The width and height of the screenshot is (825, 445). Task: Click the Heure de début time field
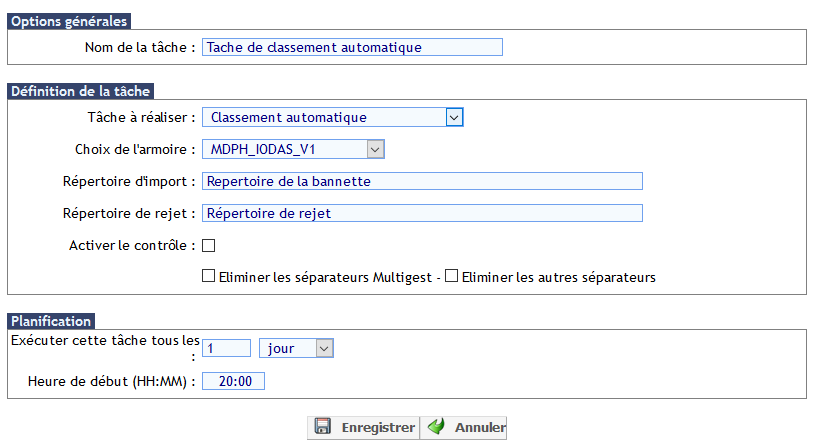[234, 381]
